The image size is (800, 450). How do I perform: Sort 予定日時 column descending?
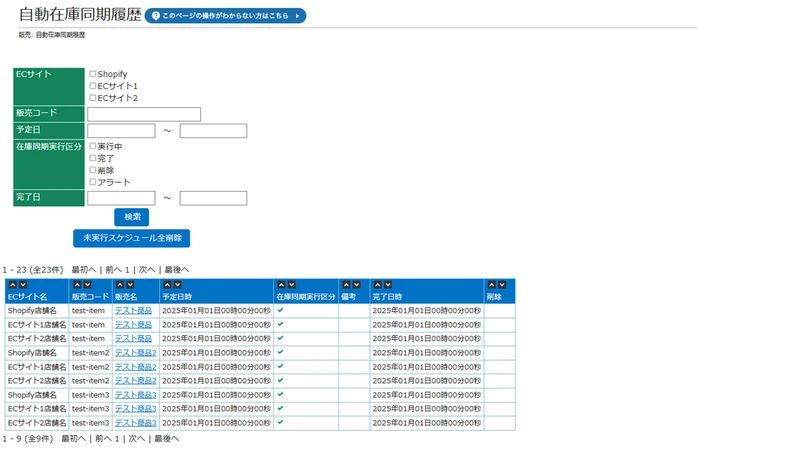178,285
